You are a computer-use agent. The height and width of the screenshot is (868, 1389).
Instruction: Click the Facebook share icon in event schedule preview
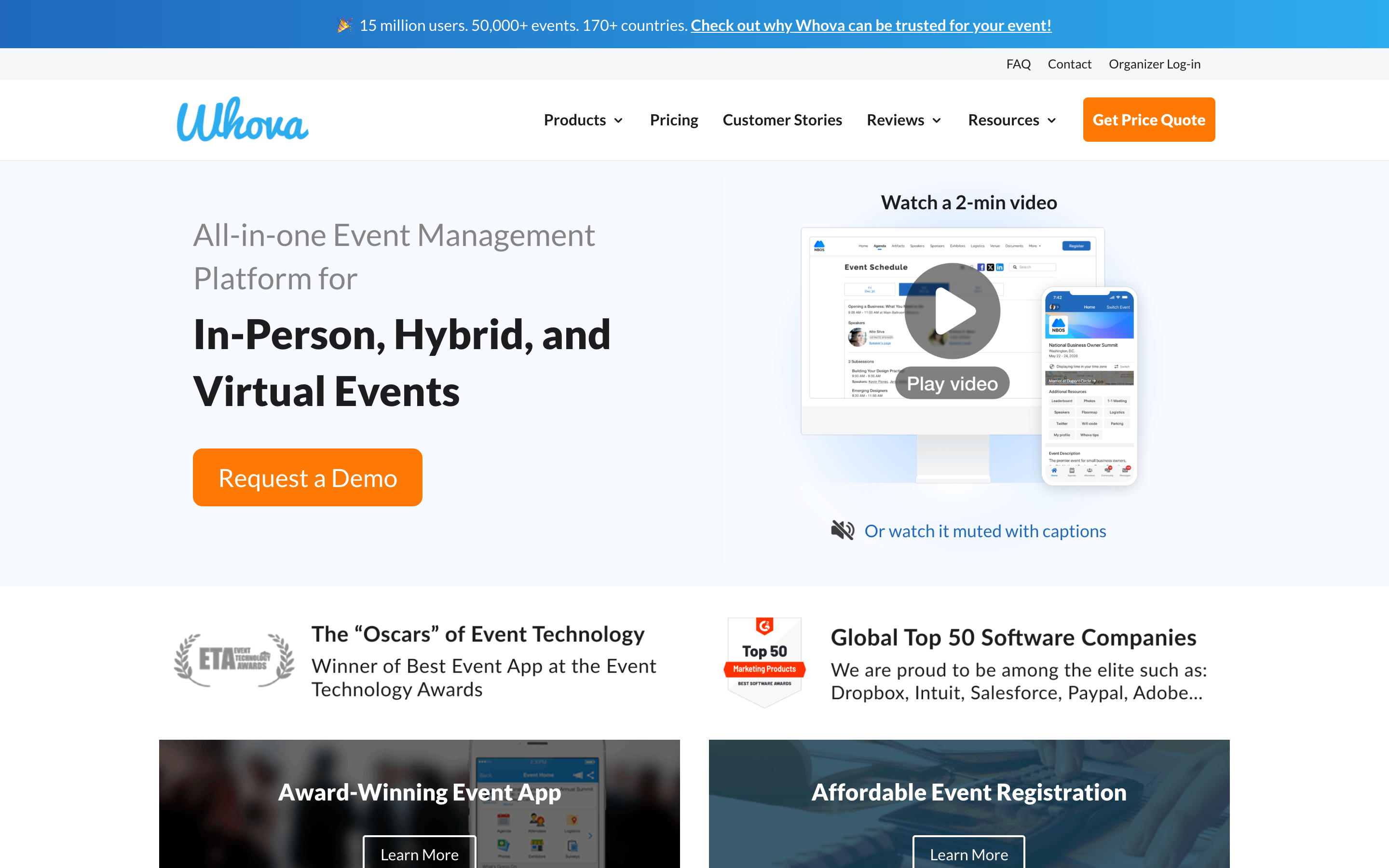(982, 269)
